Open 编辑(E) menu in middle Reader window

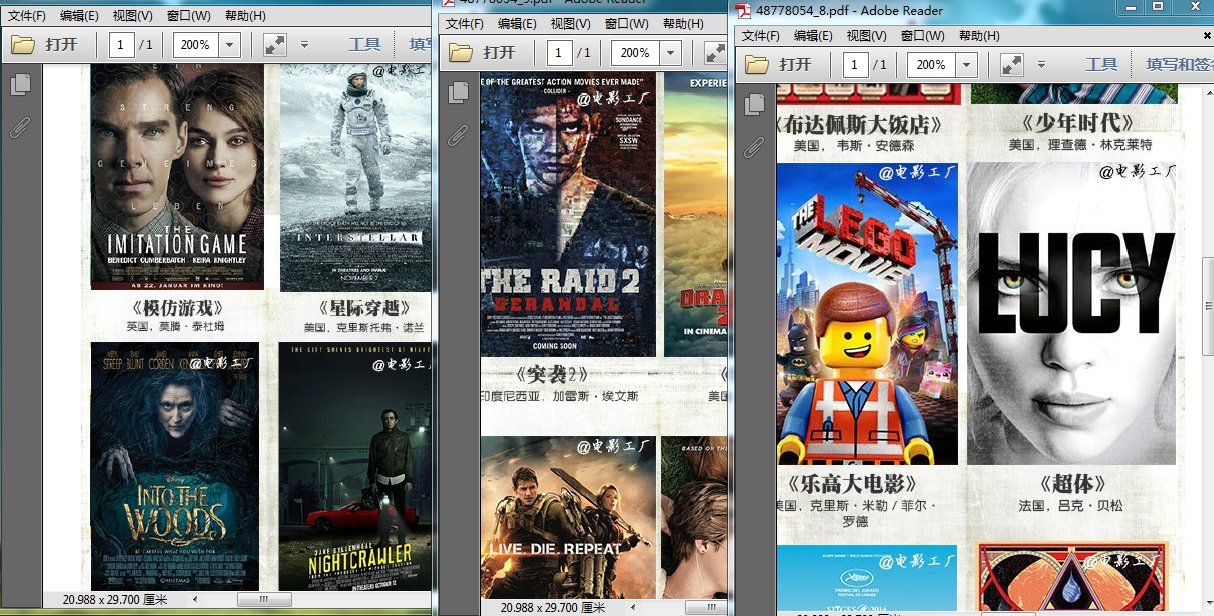point(517,24)
